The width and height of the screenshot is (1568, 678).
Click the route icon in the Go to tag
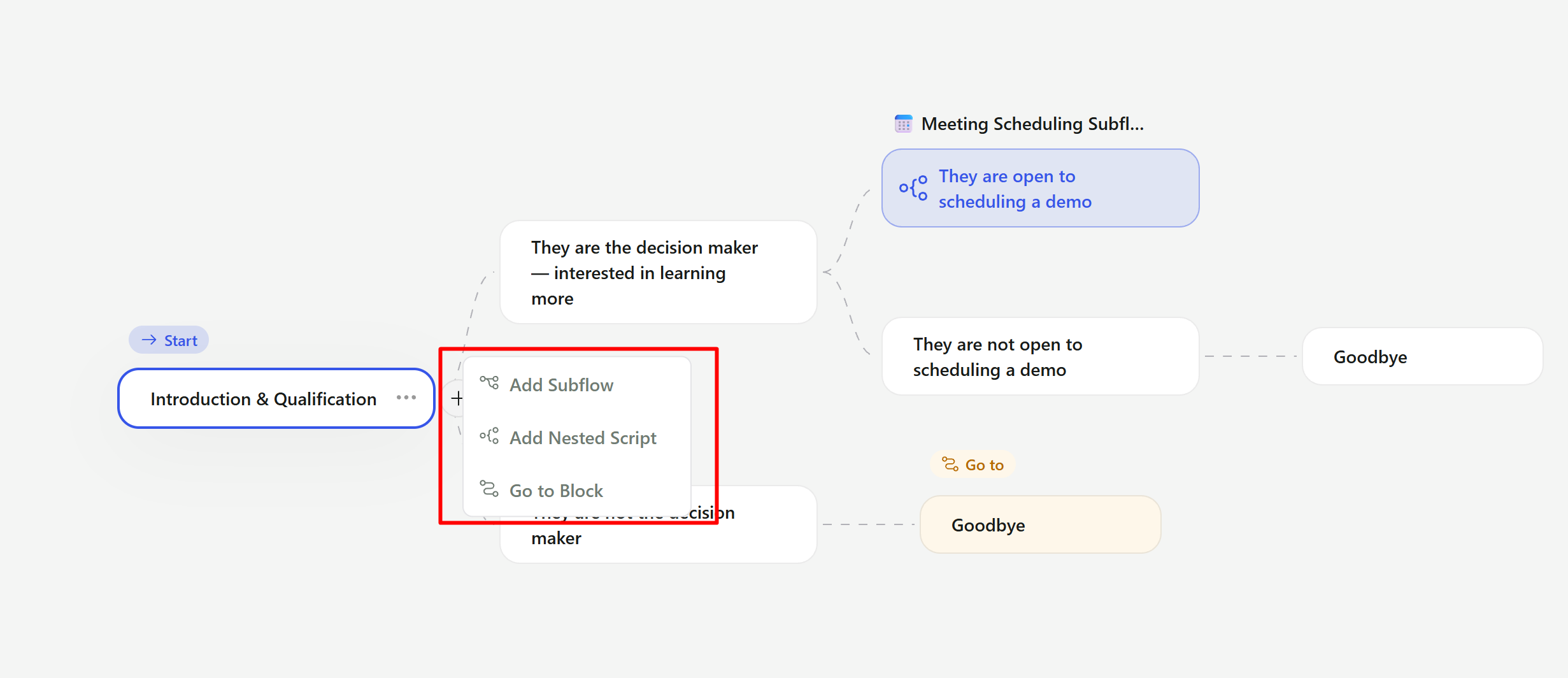[950, 465]
